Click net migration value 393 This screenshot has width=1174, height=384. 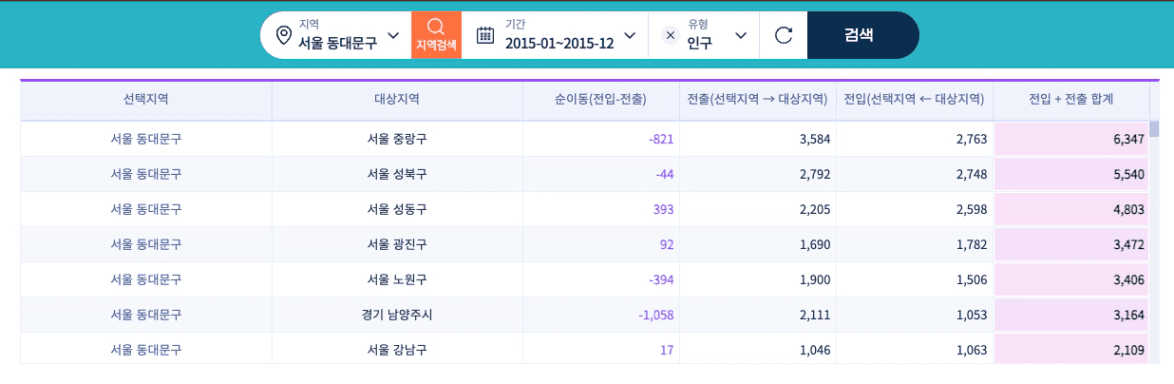click(x=664, y=210)
